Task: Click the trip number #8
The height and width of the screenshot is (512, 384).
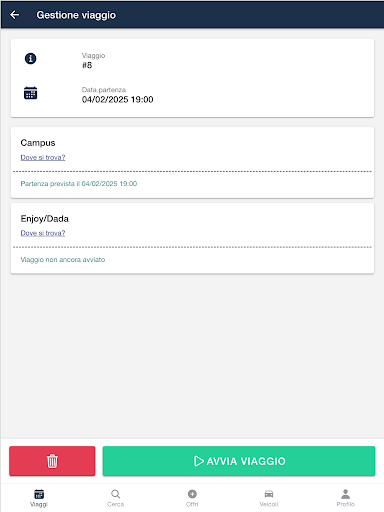Action: (x=87, y=65)
